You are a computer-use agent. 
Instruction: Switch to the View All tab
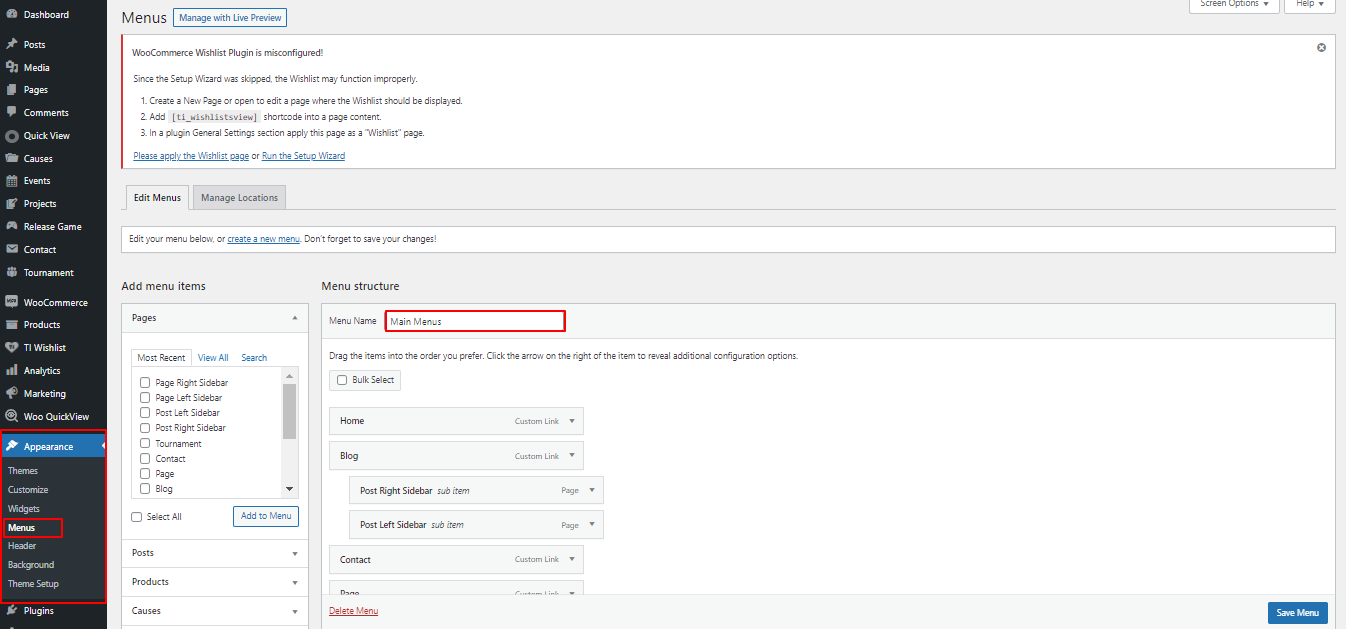click(213, 358)
